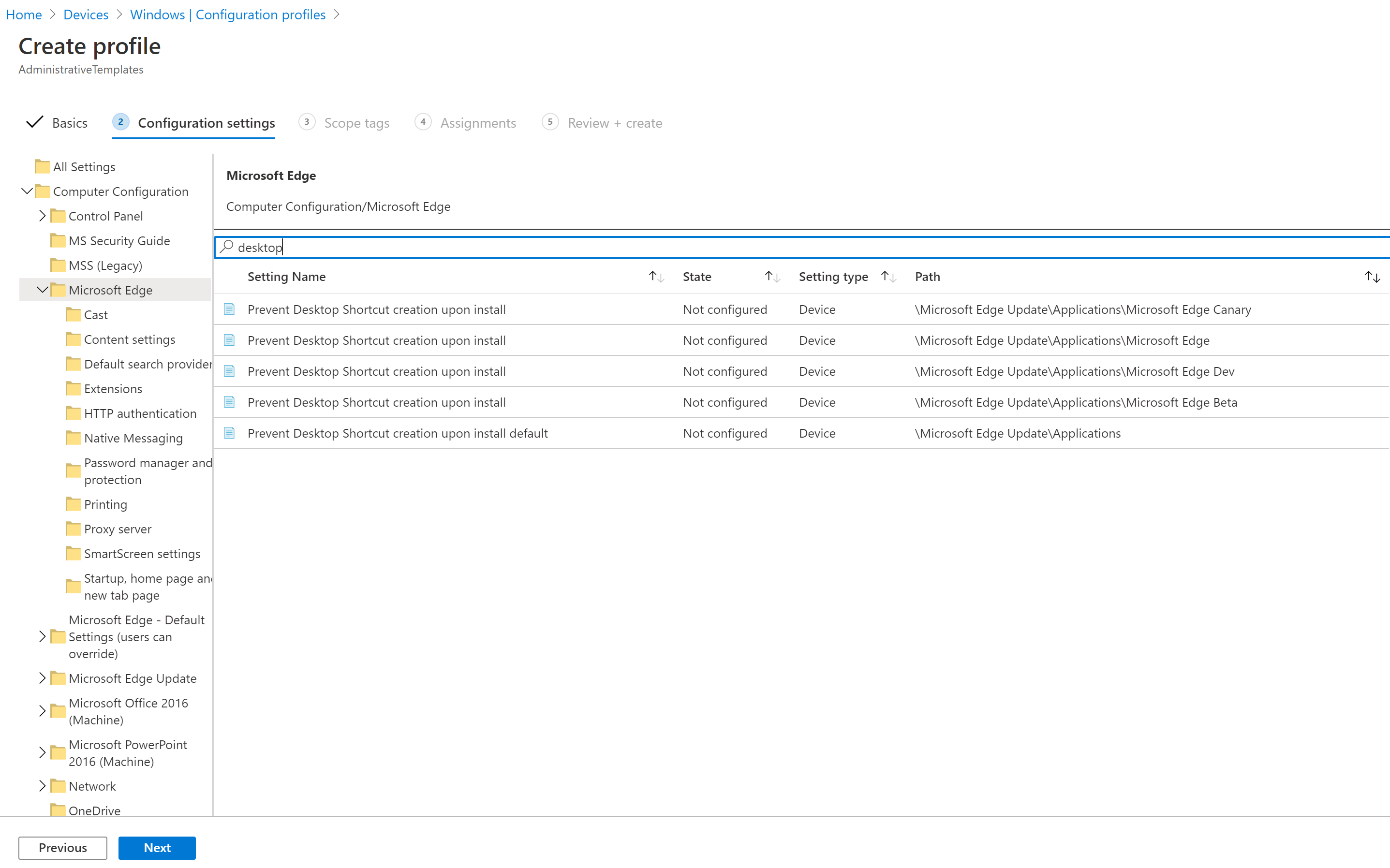Click the document icon for the install default setting

click(229, 433)
